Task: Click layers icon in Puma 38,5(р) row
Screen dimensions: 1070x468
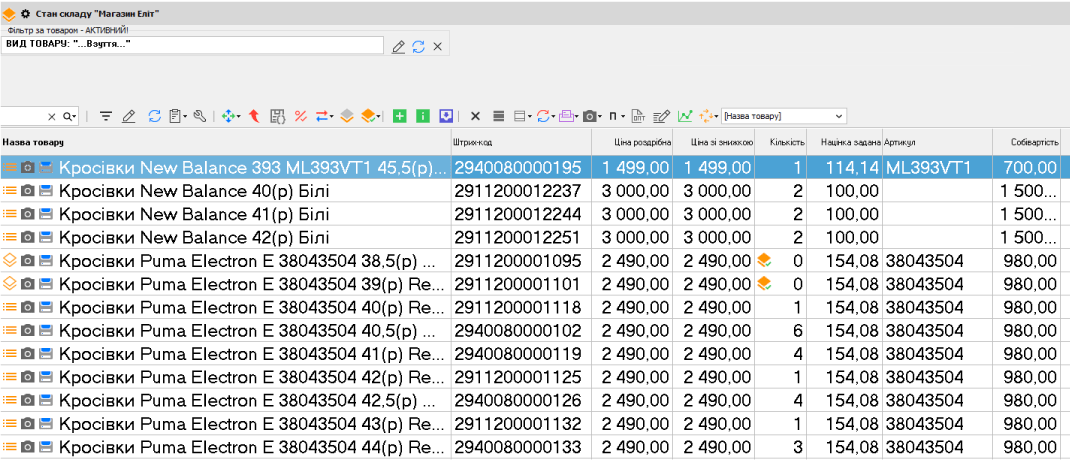Action: tap(10, 261)
